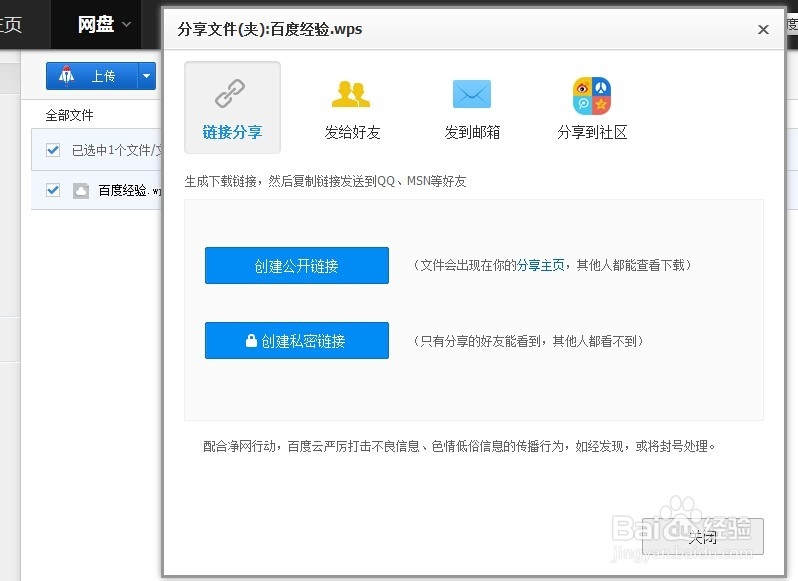
Task: Switch to the 发给好友 tab label
Action: (352, 132)
